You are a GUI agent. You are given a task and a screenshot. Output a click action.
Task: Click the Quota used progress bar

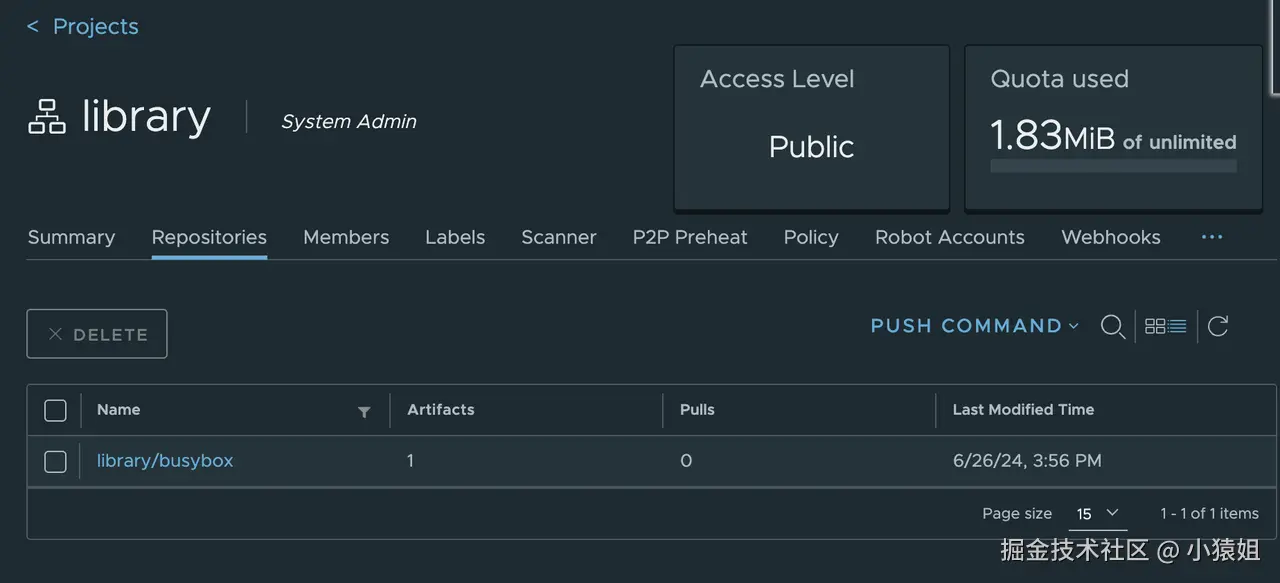[1113, 166]
